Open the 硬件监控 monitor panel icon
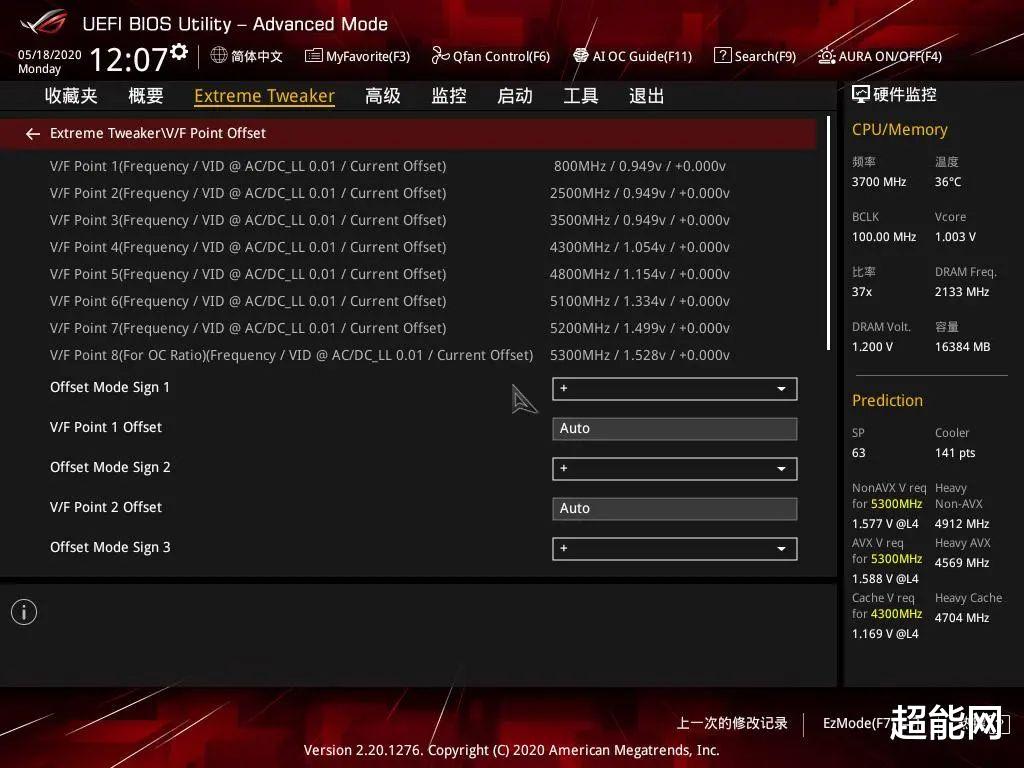 [x=858, y=93]
